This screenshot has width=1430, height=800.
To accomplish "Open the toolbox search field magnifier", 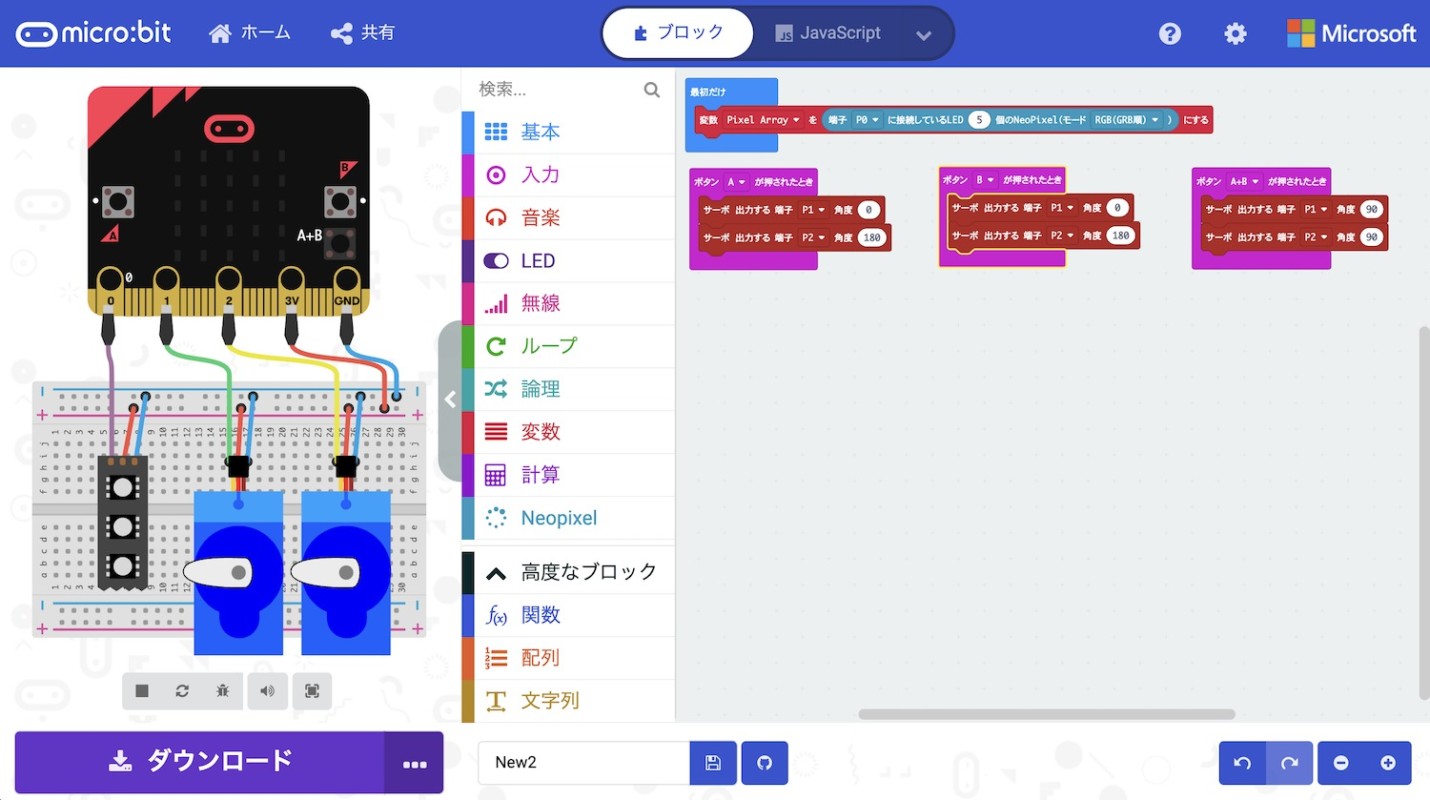I will (652, 90).
